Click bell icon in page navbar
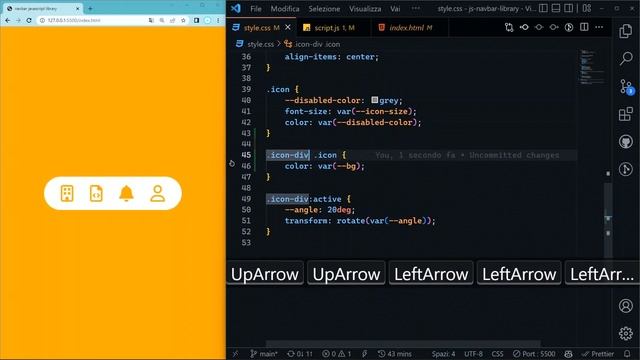 pos(127,193)
